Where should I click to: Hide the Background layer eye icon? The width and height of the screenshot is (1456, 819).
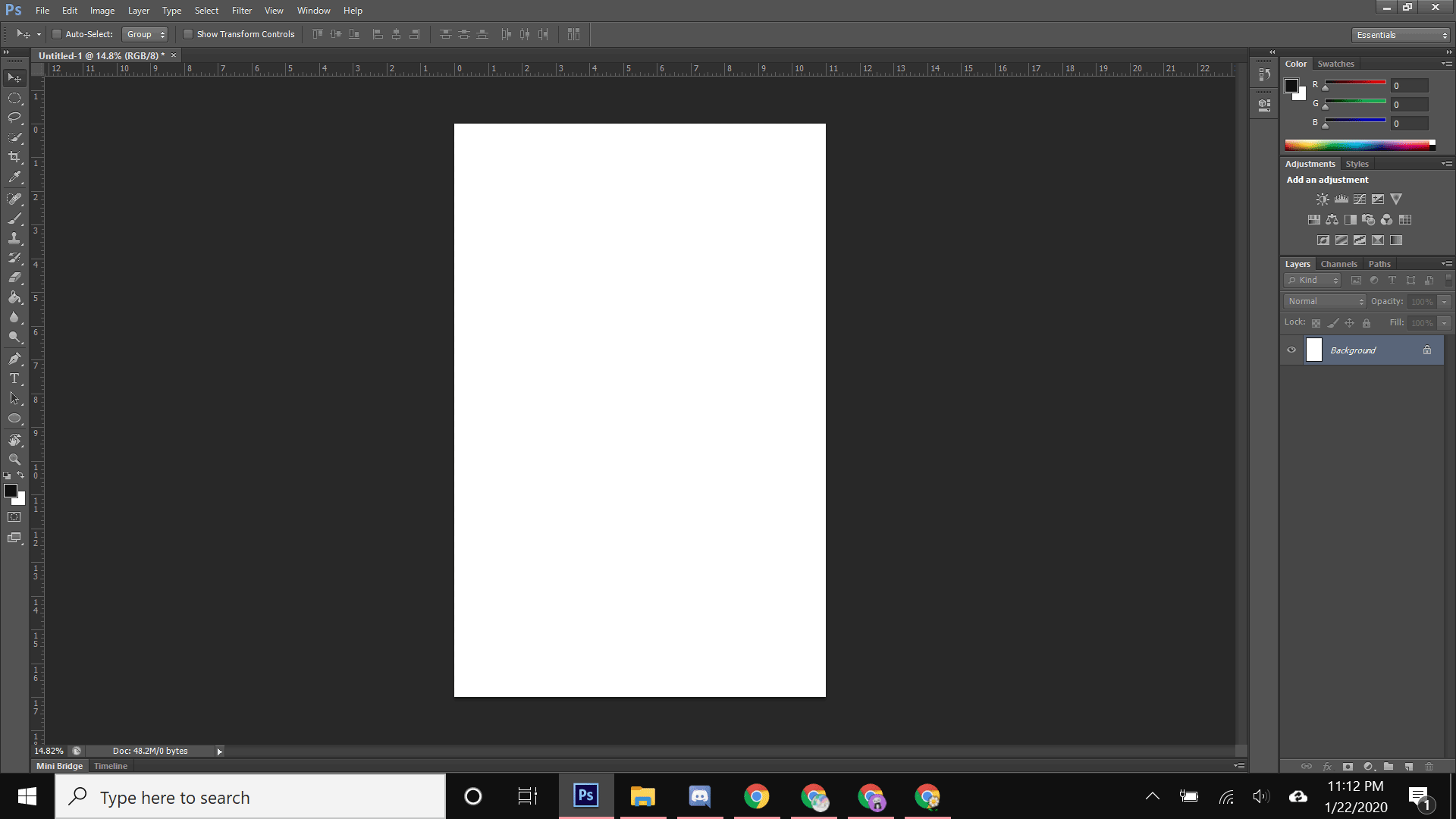pos(1291,350)
